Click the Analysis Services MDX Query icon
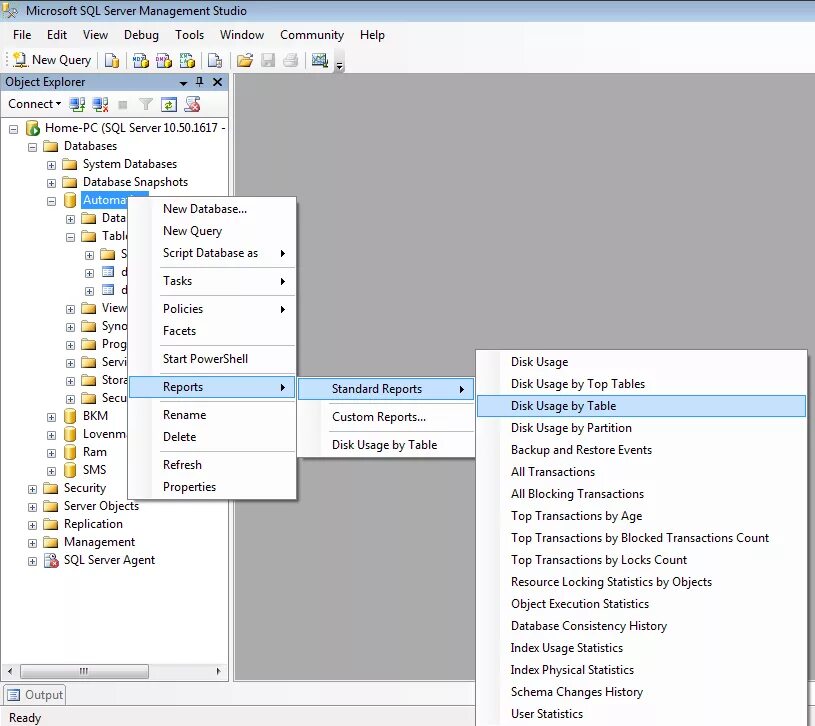 pyautogui.click(x=140, y=60)
